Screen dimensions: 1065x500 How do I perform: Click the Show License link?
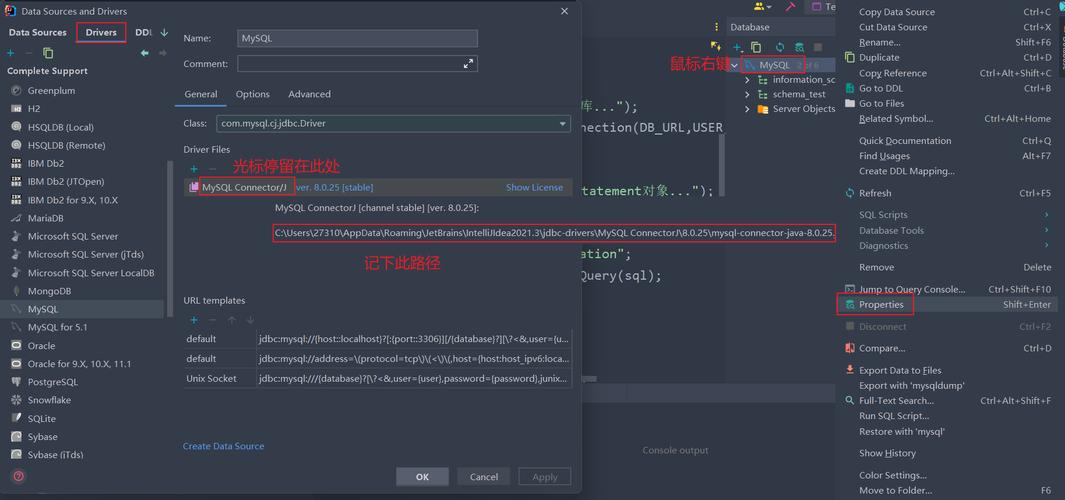[534, 187]
